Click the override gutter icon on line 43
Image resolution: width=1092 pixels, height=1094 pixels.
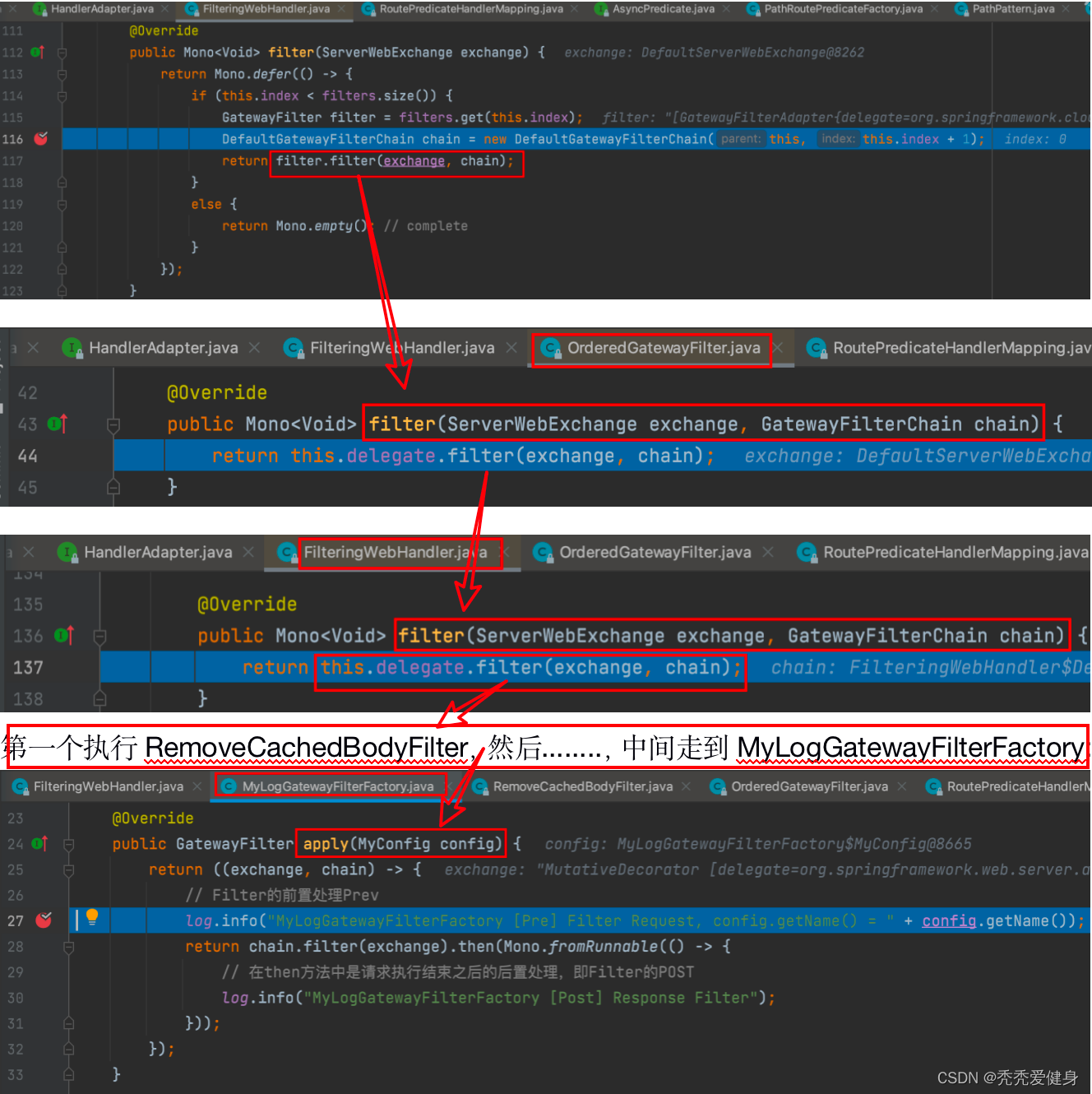pos(58,424)
